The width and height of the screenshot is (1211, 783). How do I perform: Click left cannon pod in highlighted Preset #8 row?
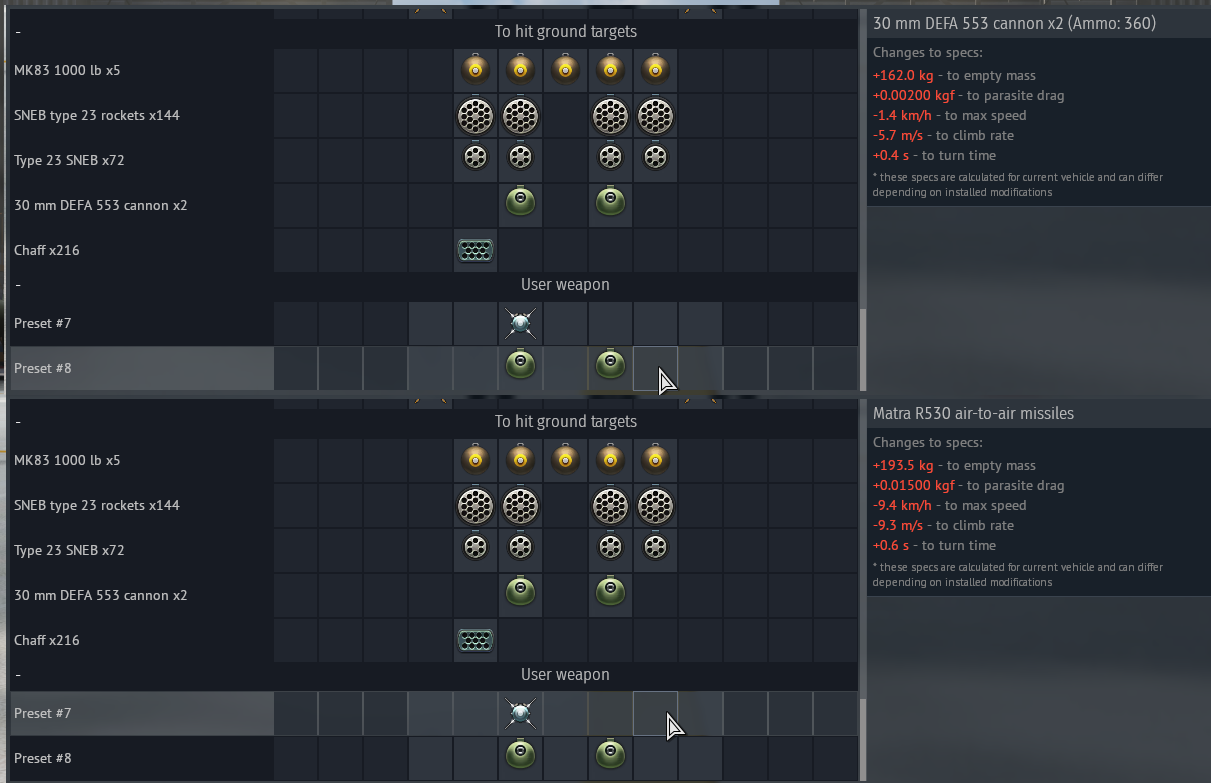(x=520, y=365)
